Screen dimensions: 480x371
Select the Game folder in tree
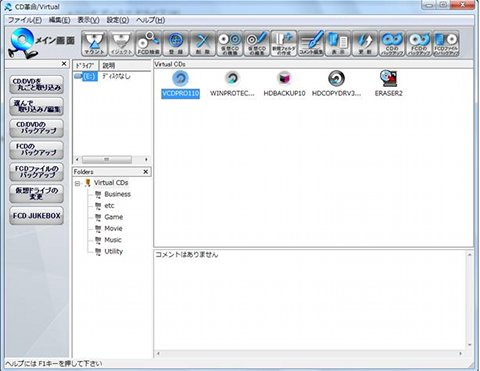tap(114, 217)
